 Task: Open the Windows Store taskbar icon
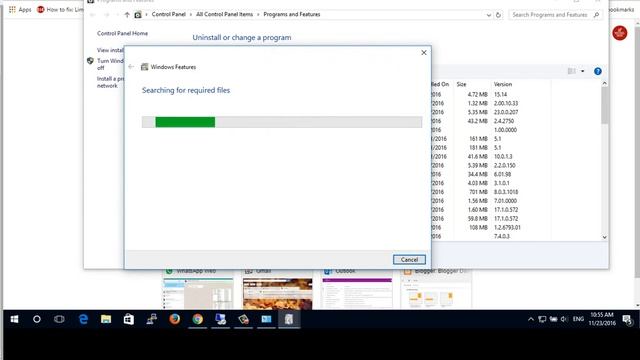click(x=129, y=319)
